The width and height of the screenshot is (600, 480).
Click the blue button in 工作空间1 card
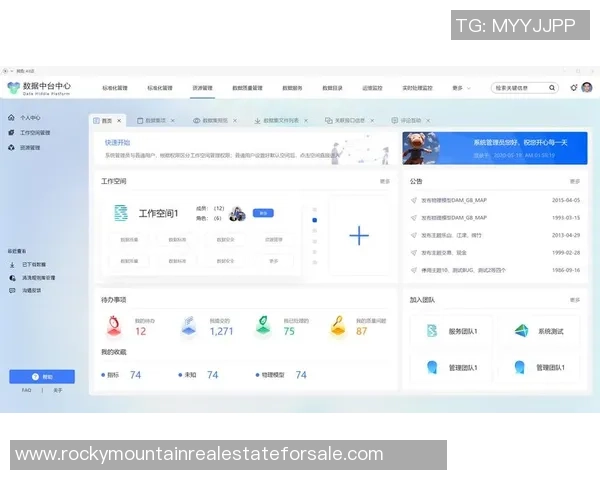click(x=263, y=213)
